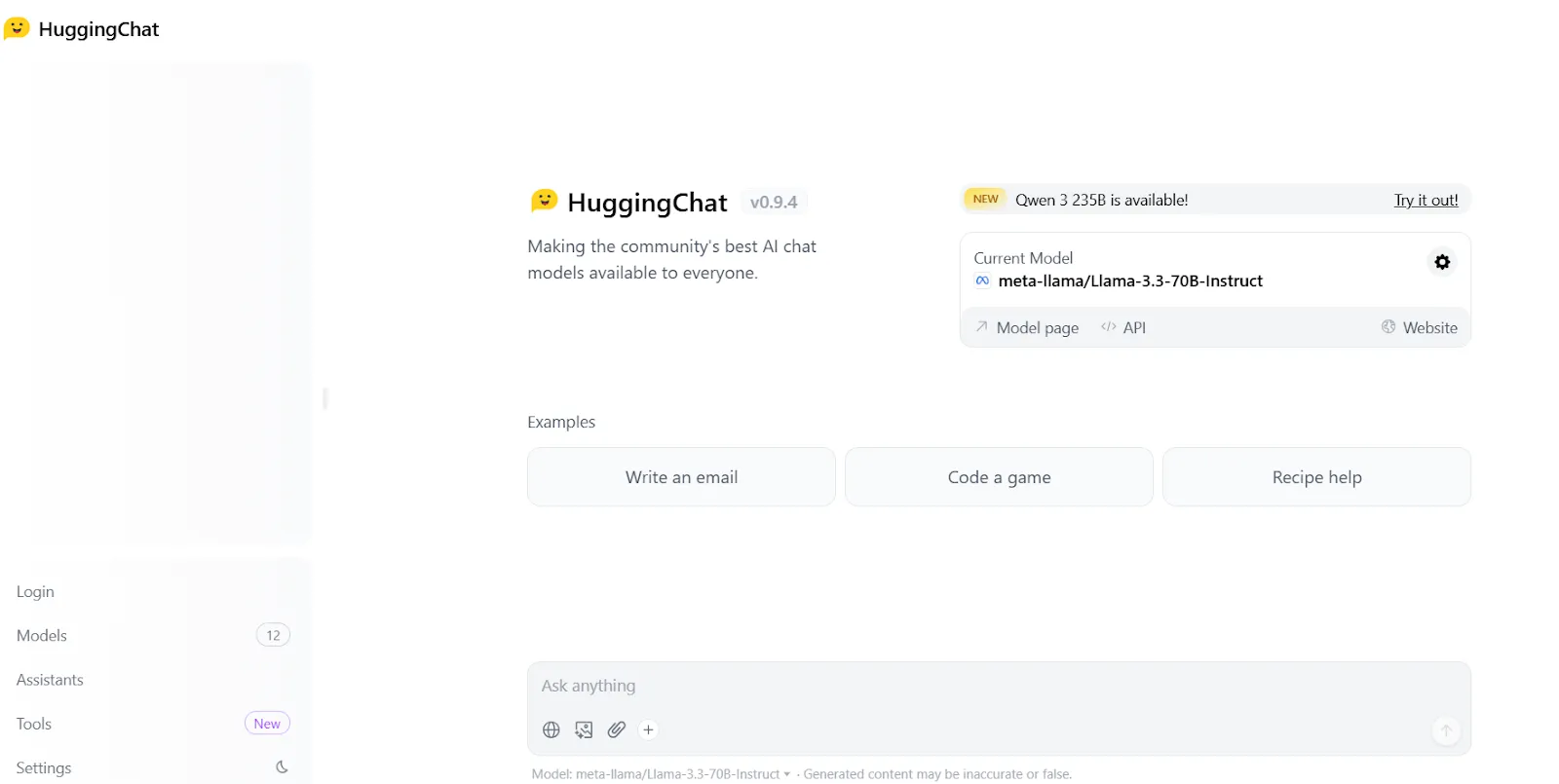Click the HuggingChat emoji logo in sidebar header
Screen dimensions: 1559x784
coord(17,28)
